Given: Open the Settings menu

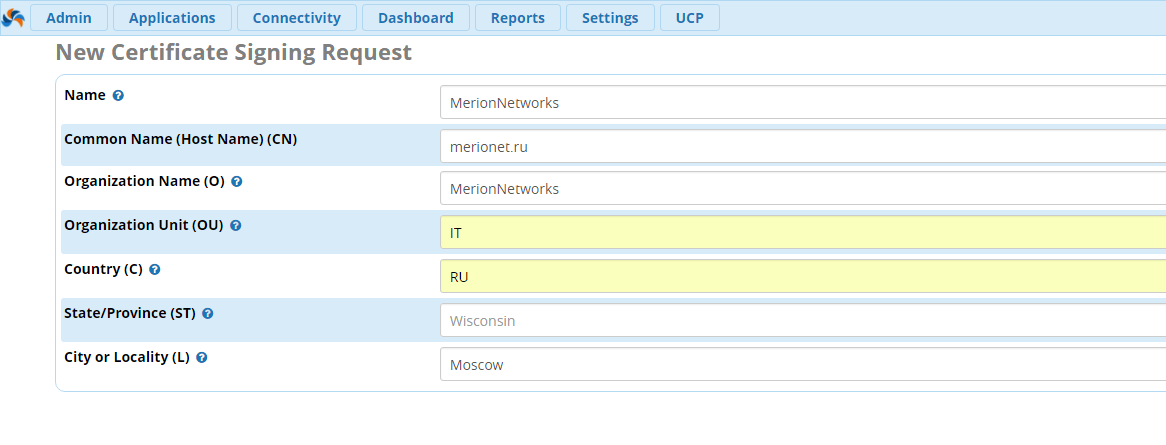Looking at the screenshot, I should pos(610,18).
